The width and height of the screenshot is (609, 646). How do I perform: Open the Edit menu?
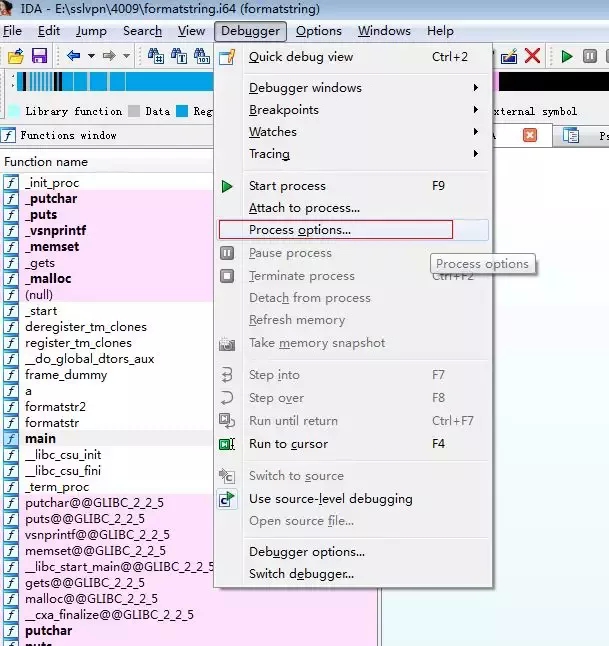tap(49, 31)
